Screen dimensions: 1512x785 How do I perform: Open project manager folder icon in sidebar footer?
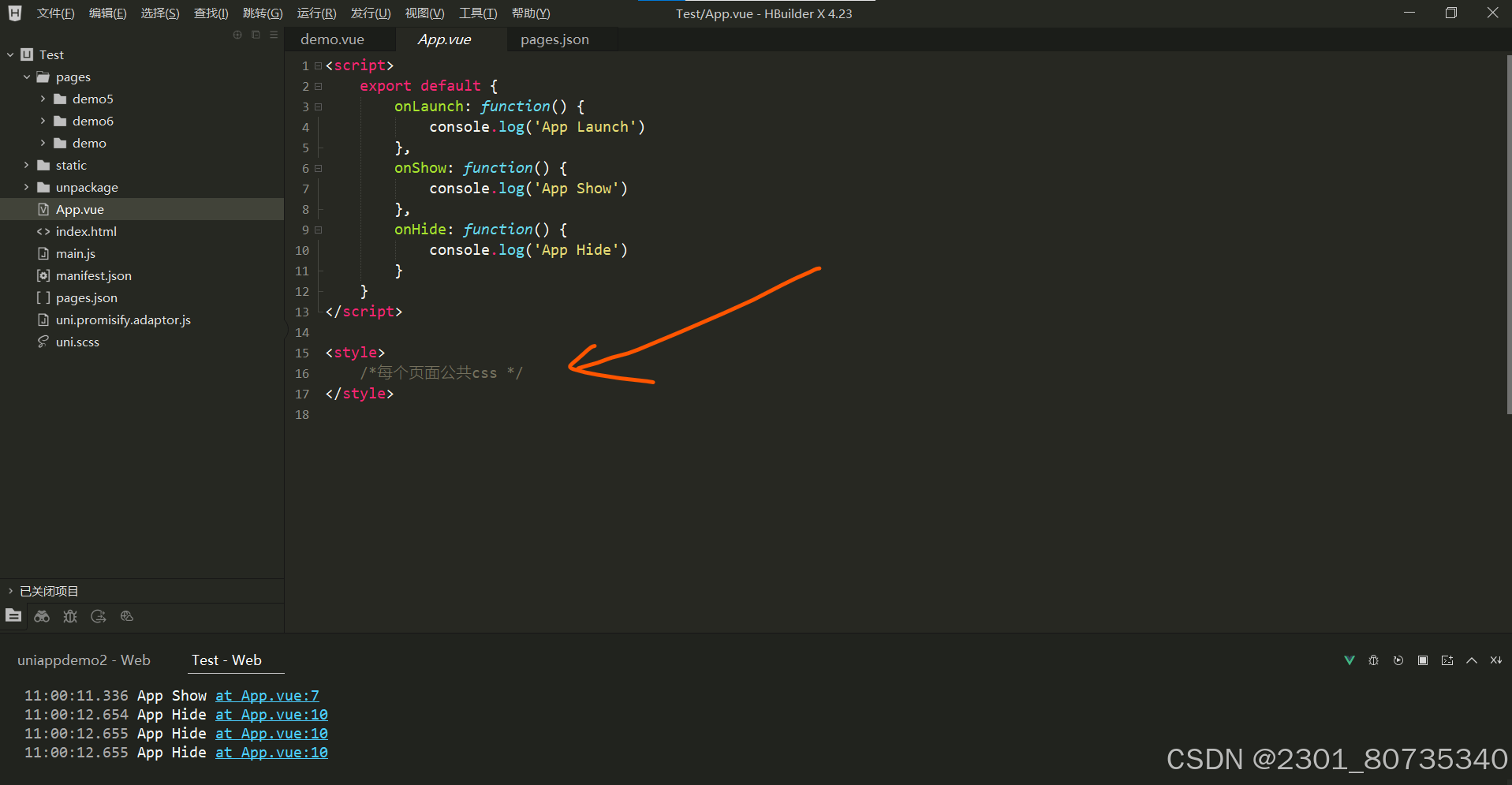click(x=13, y=615)
